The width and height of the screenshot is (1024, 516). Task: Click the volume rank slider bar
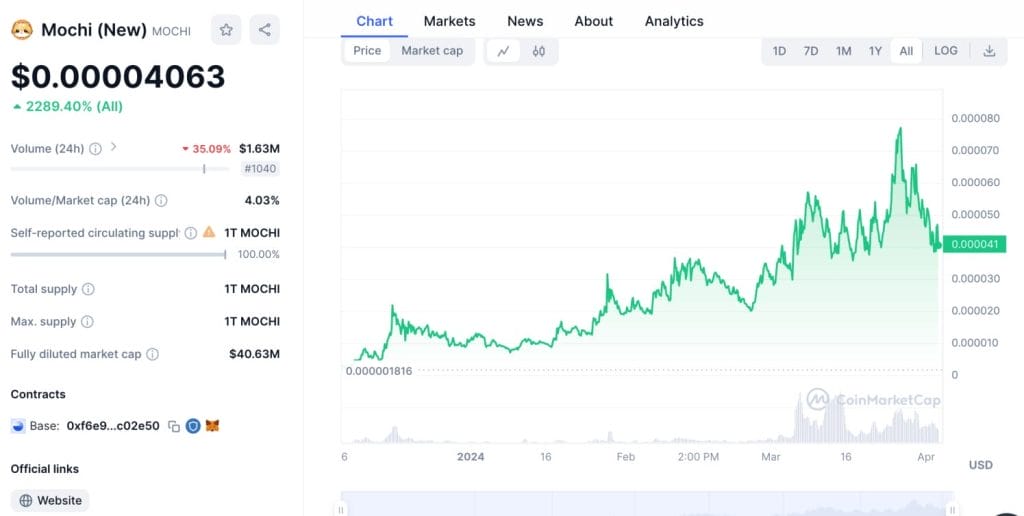click(x=120, y=169)
